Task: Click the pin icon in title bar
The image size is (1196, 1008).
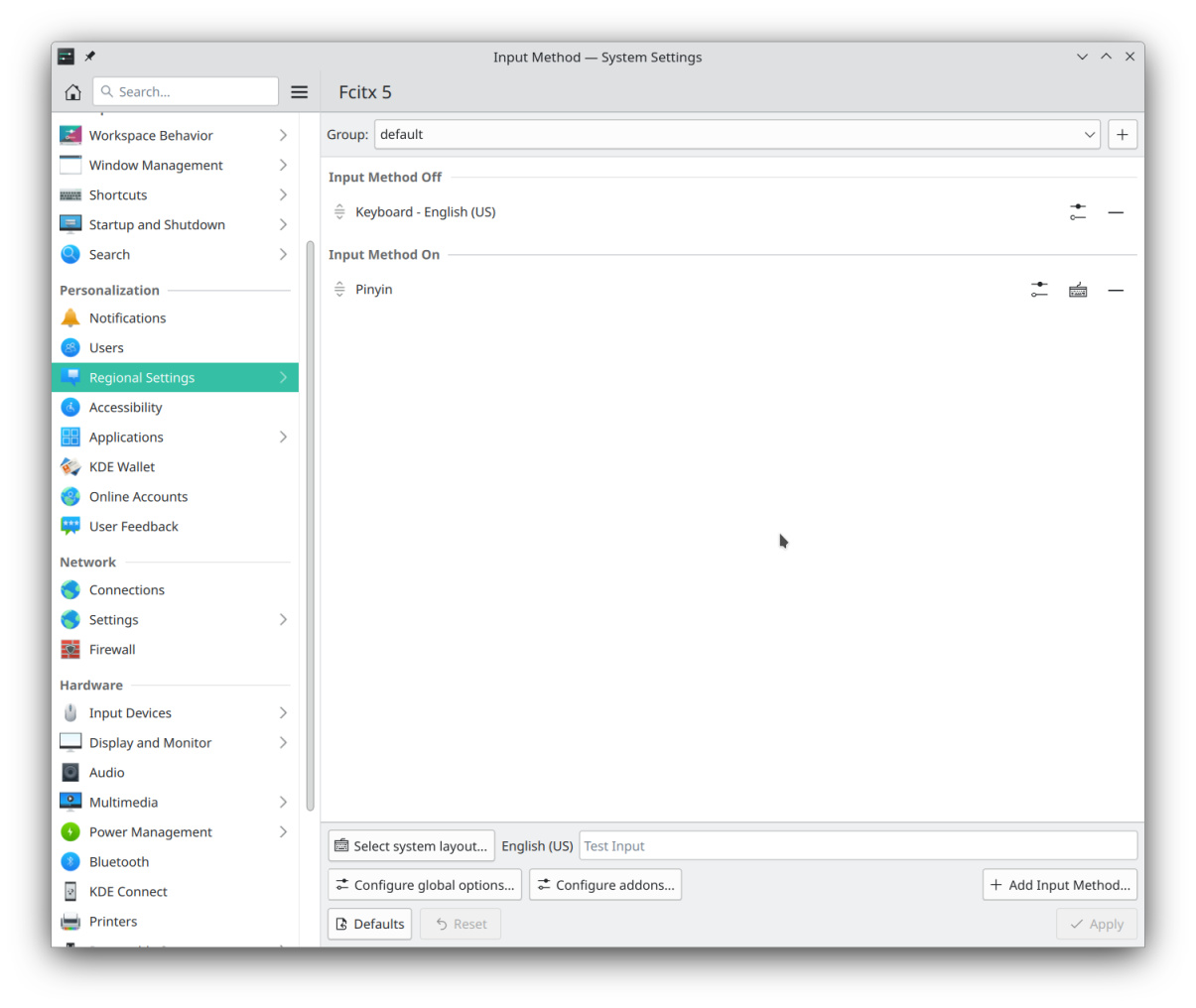Action: pos(89,57)
